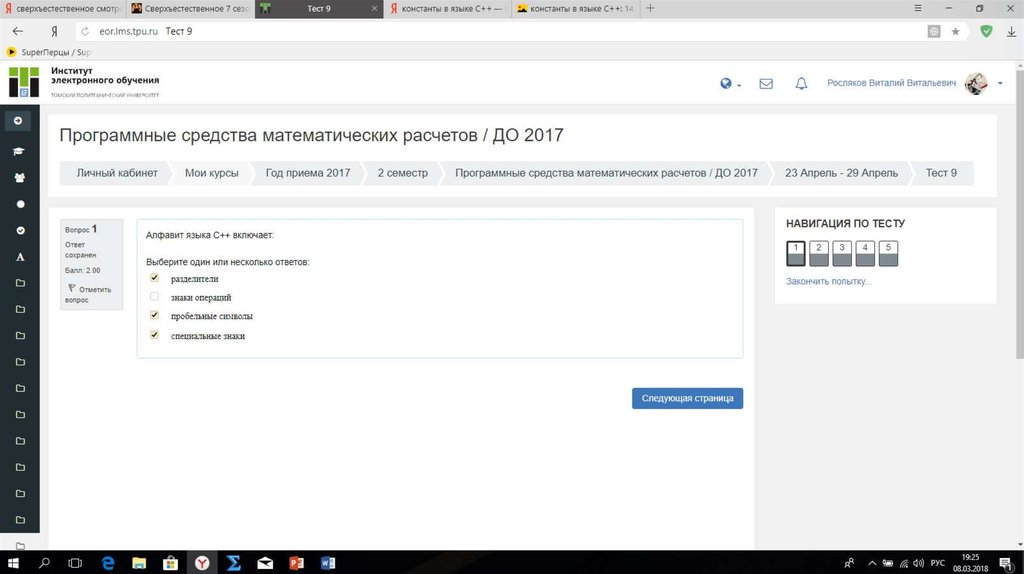Viewport: 1024px width, 574px height.
Task: Open Личный кабинет breadcrumb
Action: (117, 173)
